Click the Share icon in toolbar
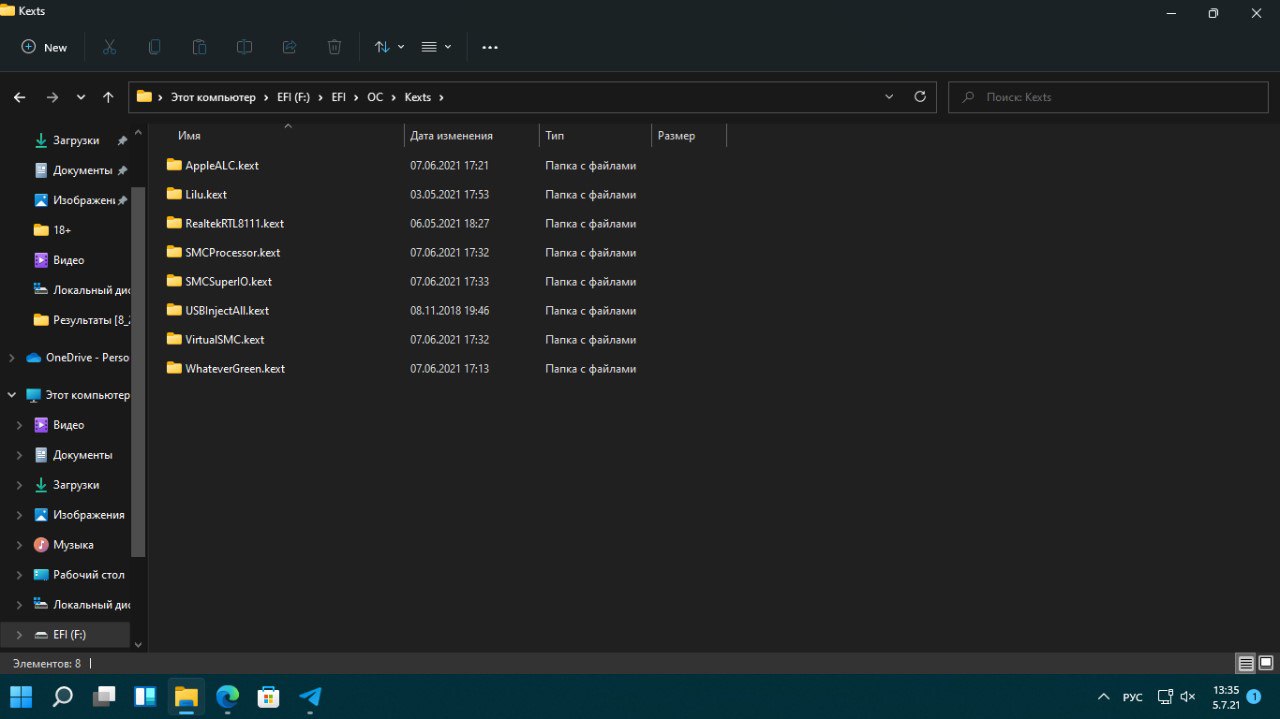The image size is (1280, 719). (289, 47)
